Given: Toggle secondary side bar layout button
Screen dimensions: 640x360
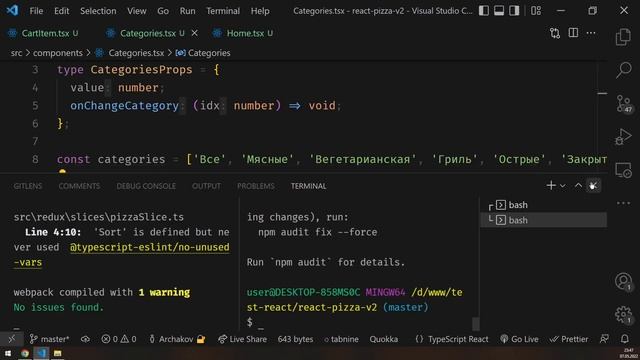Looking at the screenshot, I should coord(514,11).
